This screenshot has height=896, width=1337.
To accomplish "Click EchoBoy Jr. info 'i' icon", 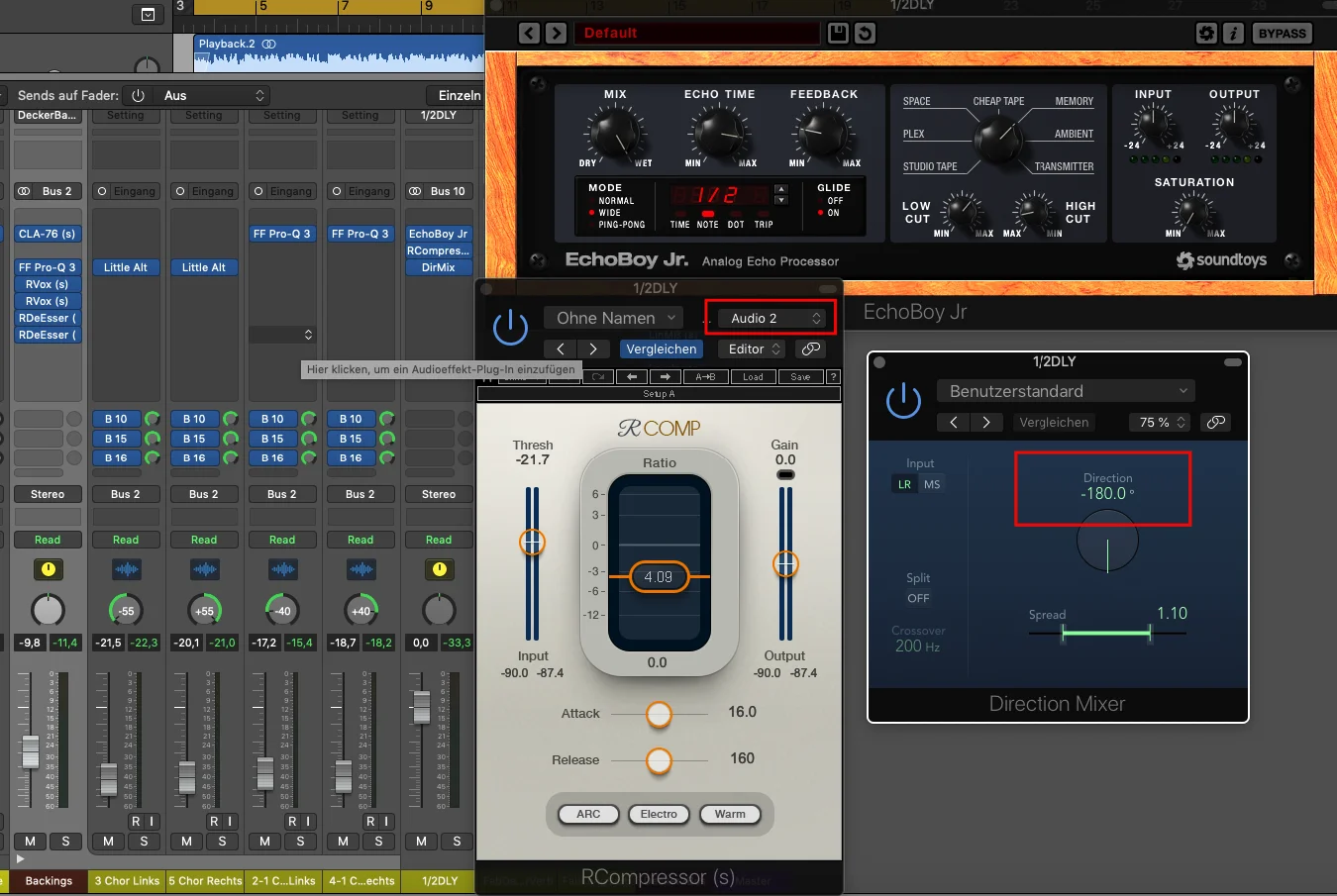I will click(x=1233, y=34).
